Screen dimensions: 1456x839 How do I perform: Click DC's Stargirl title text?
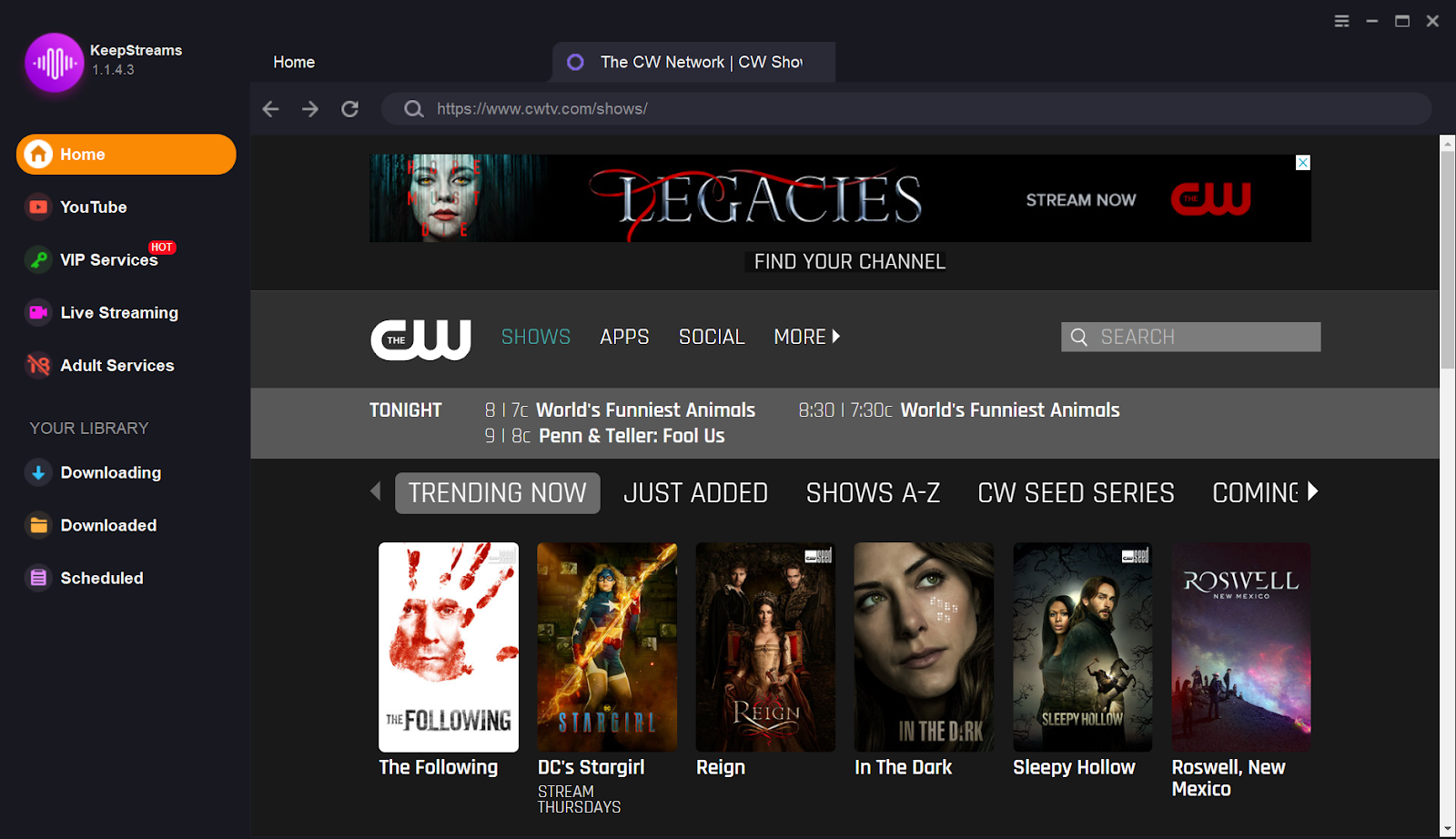click(x=591, y=768)
